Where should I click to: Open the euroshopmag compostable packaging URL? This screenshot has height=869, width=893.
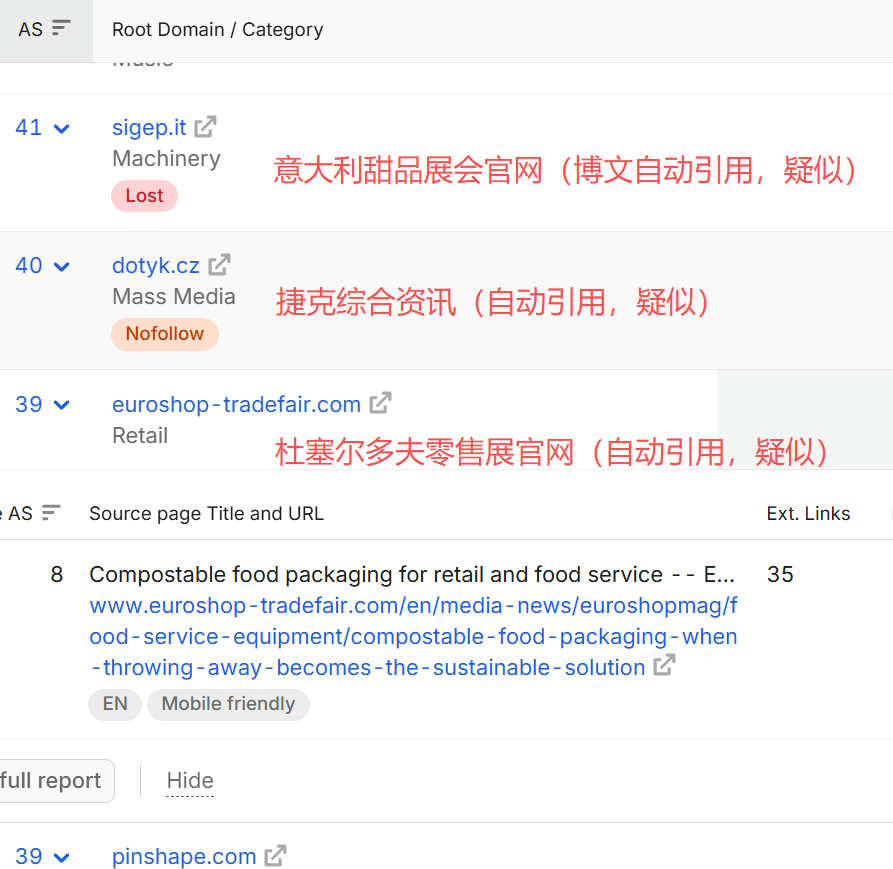tap(413, 636)
